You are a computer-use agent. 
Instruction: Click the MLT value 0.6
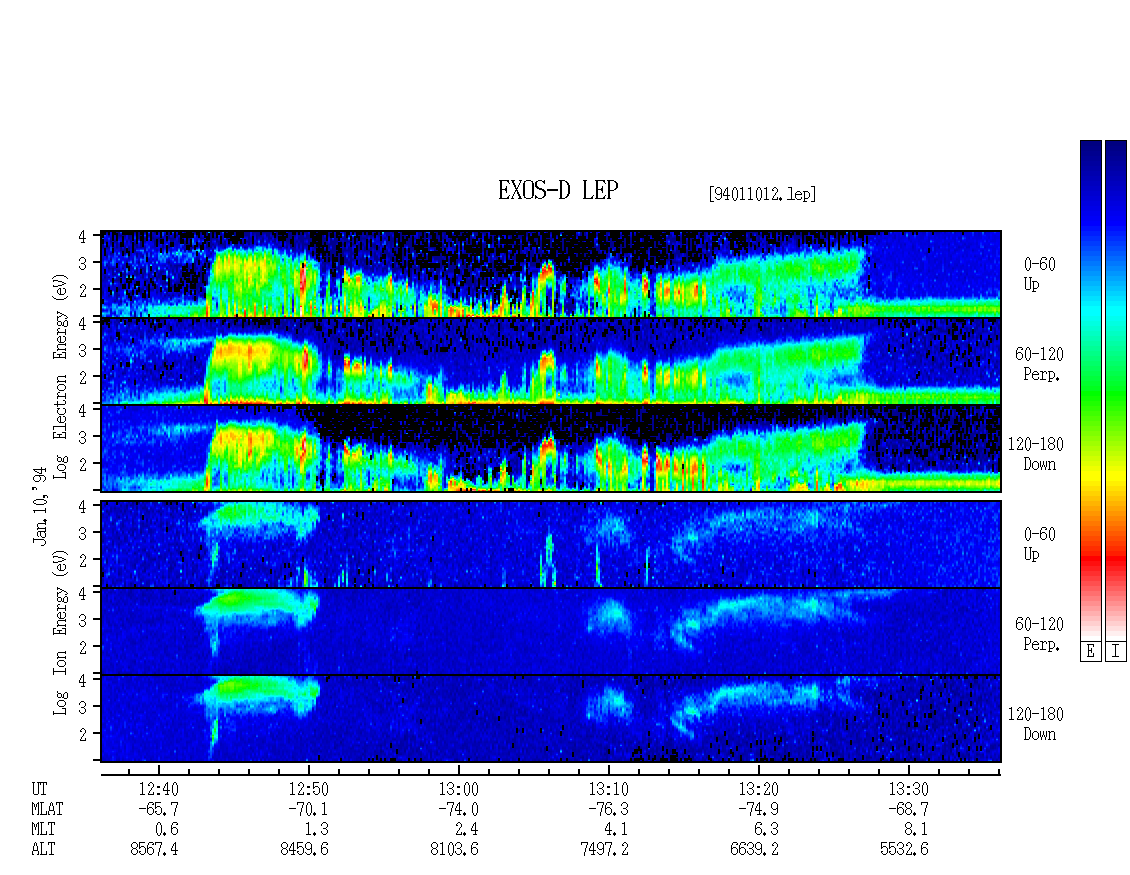coord(166,830)
